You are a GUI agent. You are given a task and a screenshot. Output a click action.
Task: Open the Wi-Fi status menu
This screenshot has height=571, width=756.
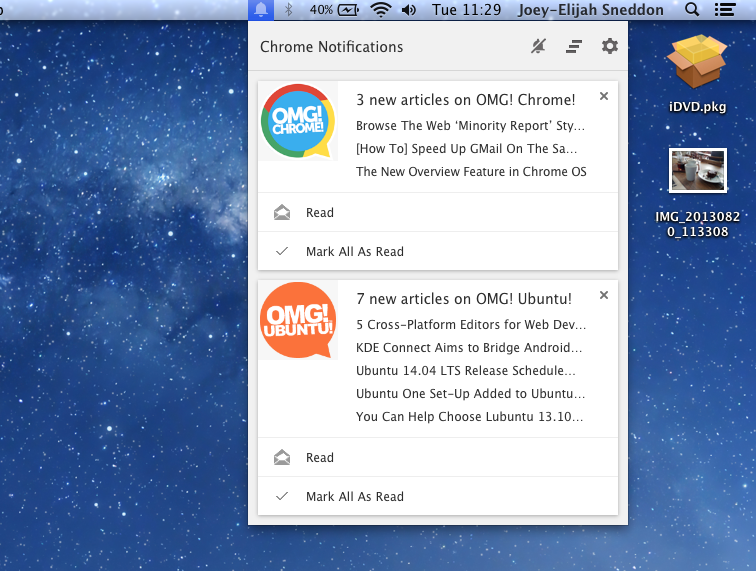(380, 10)
